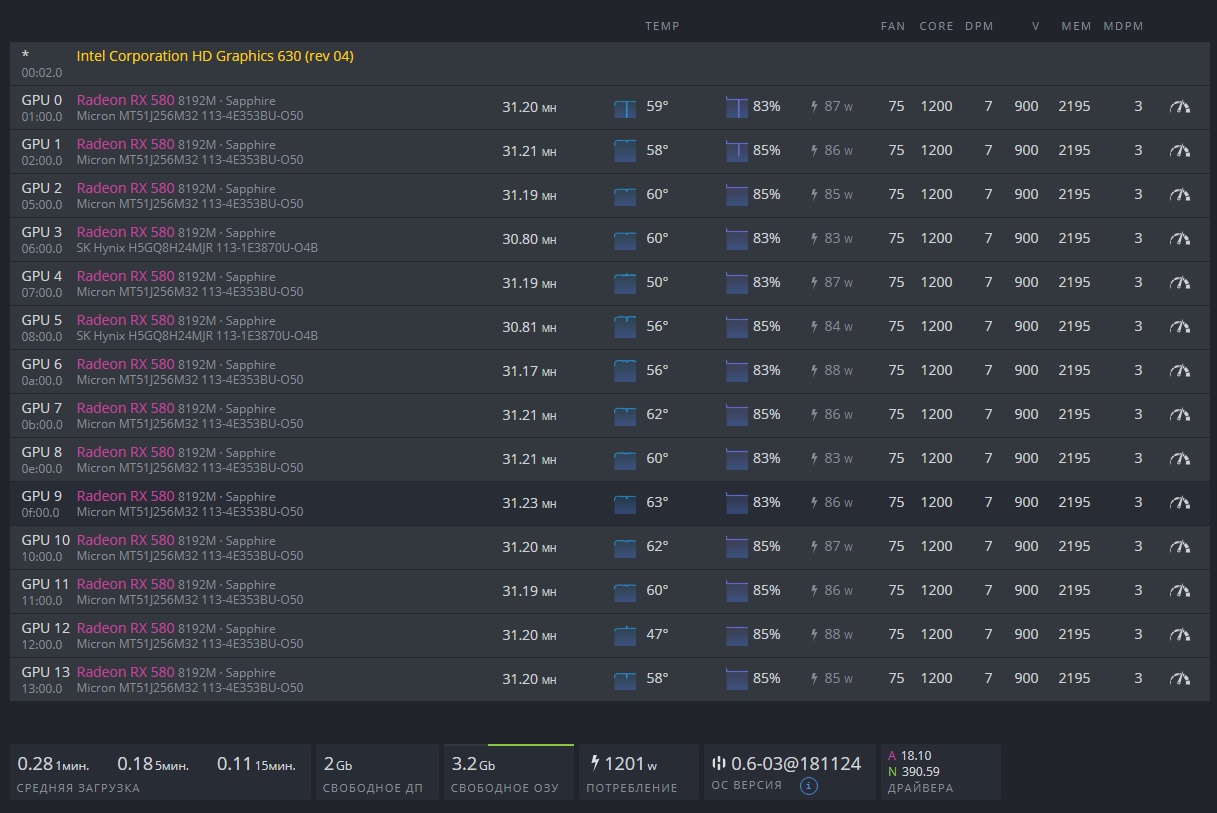Click the bolt icon in 1201 w widget
This screenshot has width=1217, height=813.
(x=596, y=763)
